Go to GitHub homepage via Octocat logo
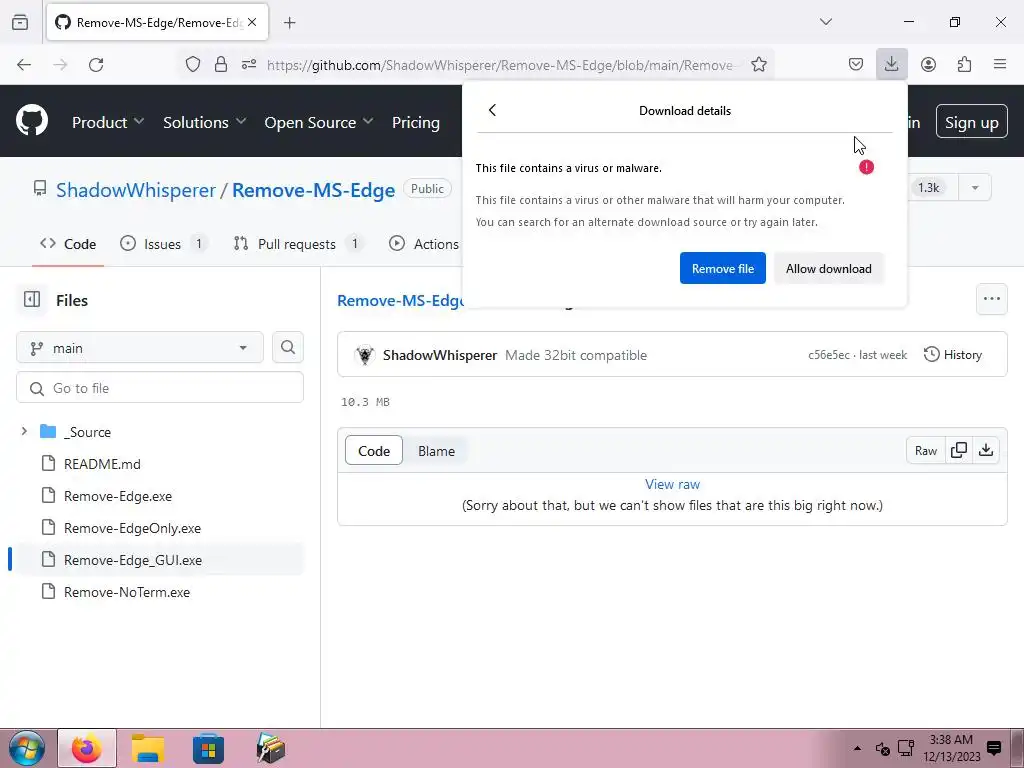 click(x=32, y=121)
